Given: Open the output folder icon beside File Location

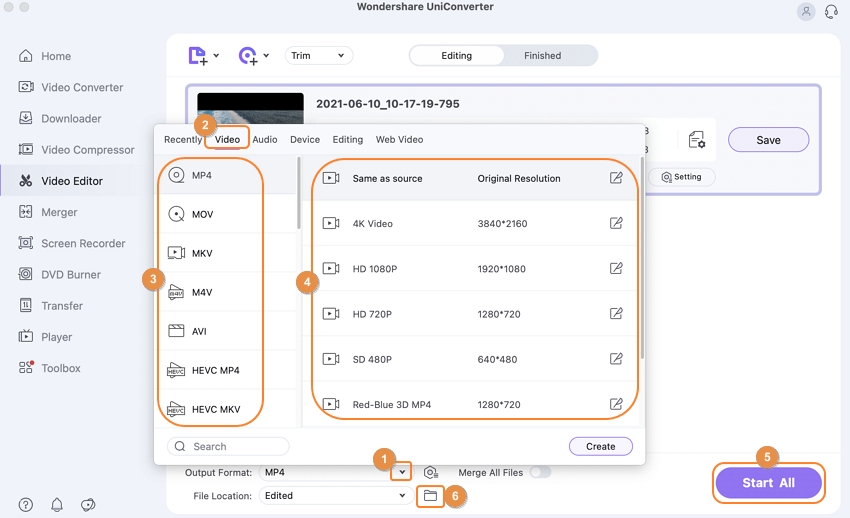Looking at the screenshot, I should (430, 495).
